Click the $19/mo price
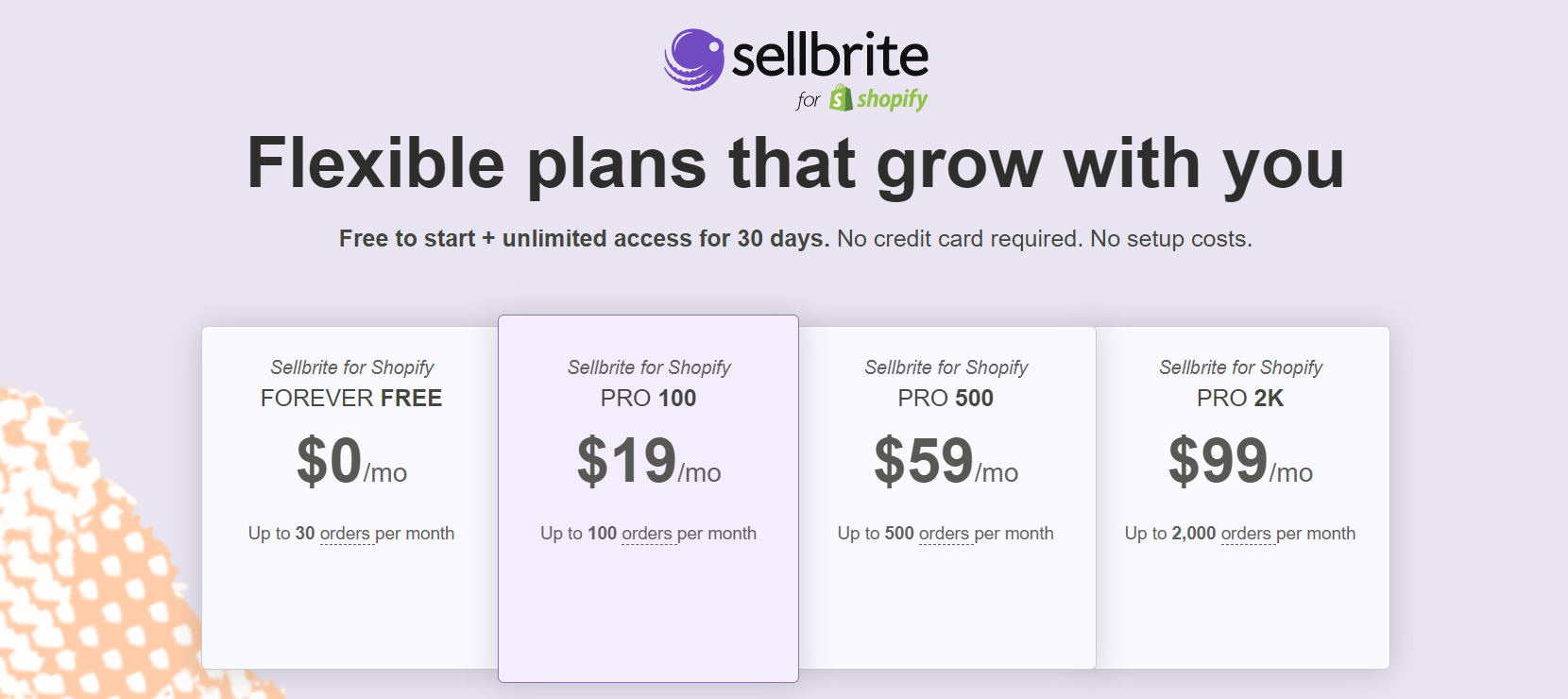 pyautogui.click(x=649, y=461)
